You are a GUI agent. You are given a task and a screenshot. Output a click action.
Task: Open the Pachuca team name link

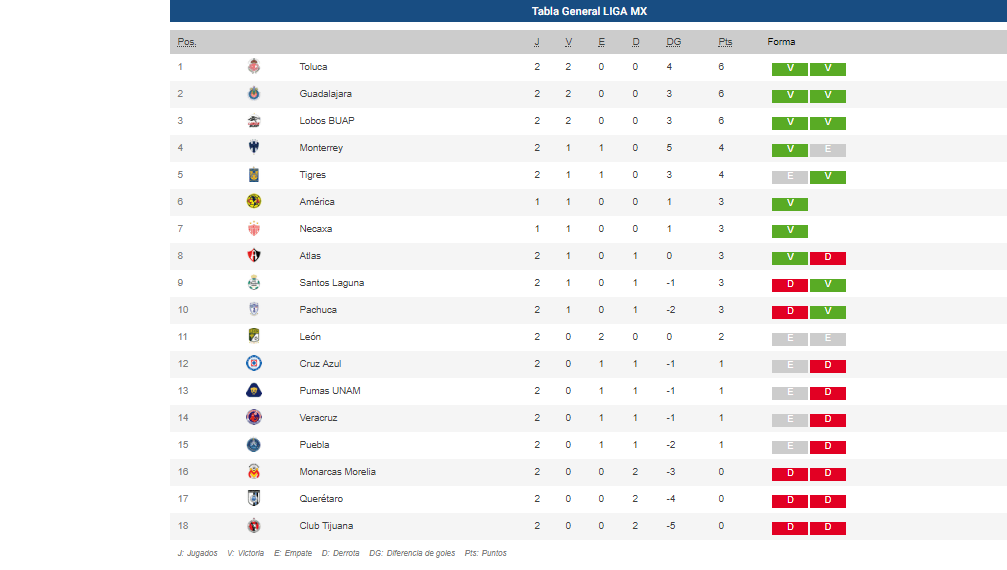(x=318, y=310)
